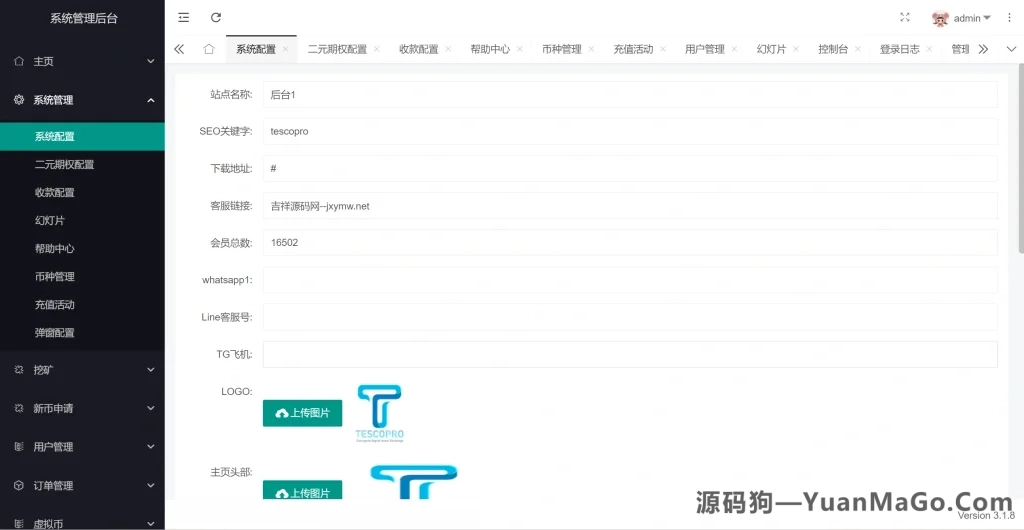The image size is (1024, 530).
Task: Close the 币种管理 tab
Action: point(591,49)
